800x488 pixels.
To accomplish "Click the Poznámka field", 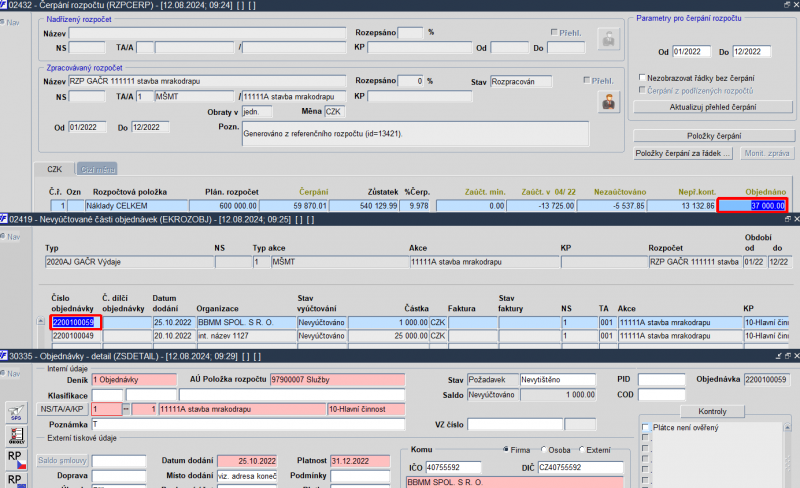I will 248,424.
